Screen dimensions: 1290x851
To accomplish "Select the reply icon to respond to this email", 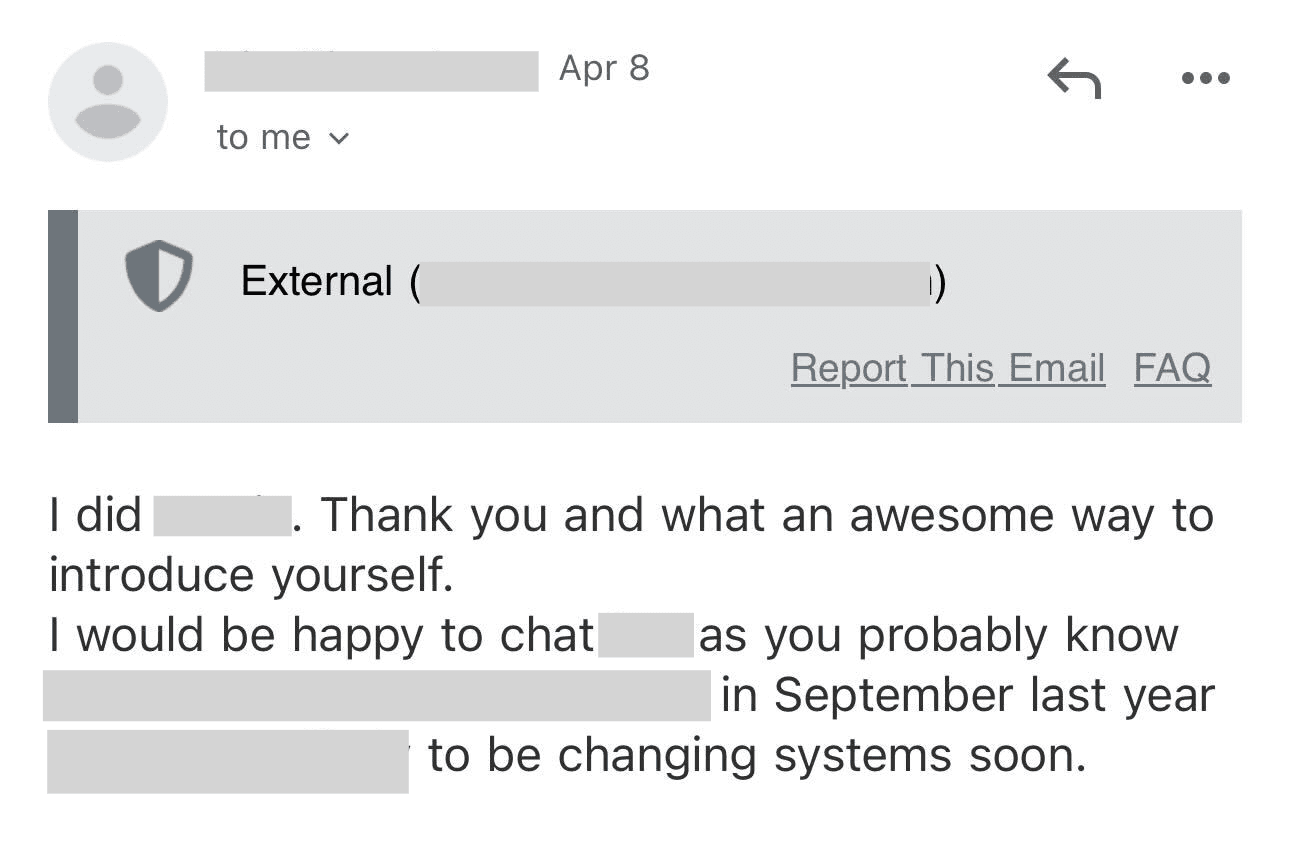I will click(x=1075, y=78).
